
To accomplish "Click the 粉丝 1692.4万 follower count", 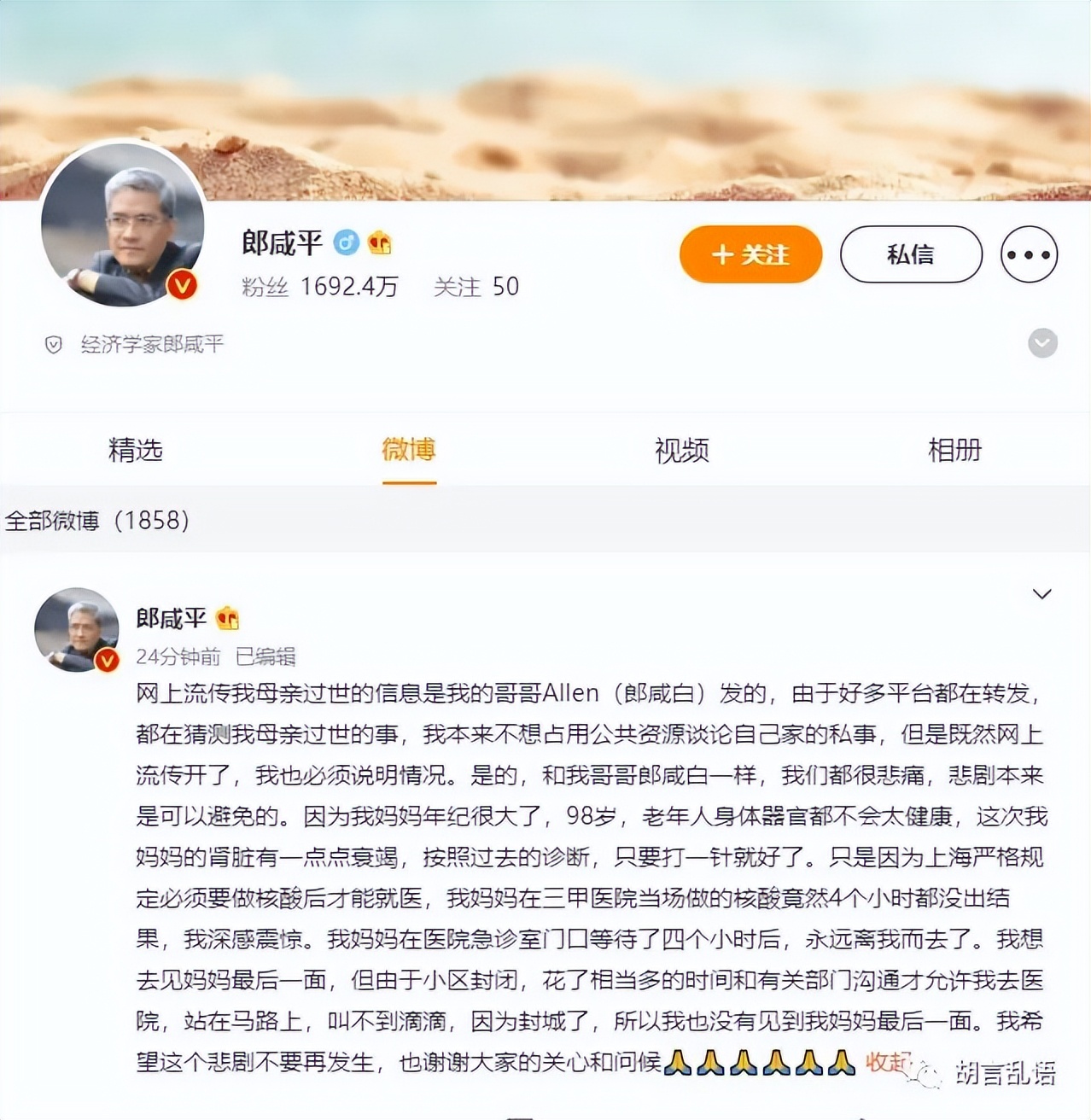I will point(320,287).
